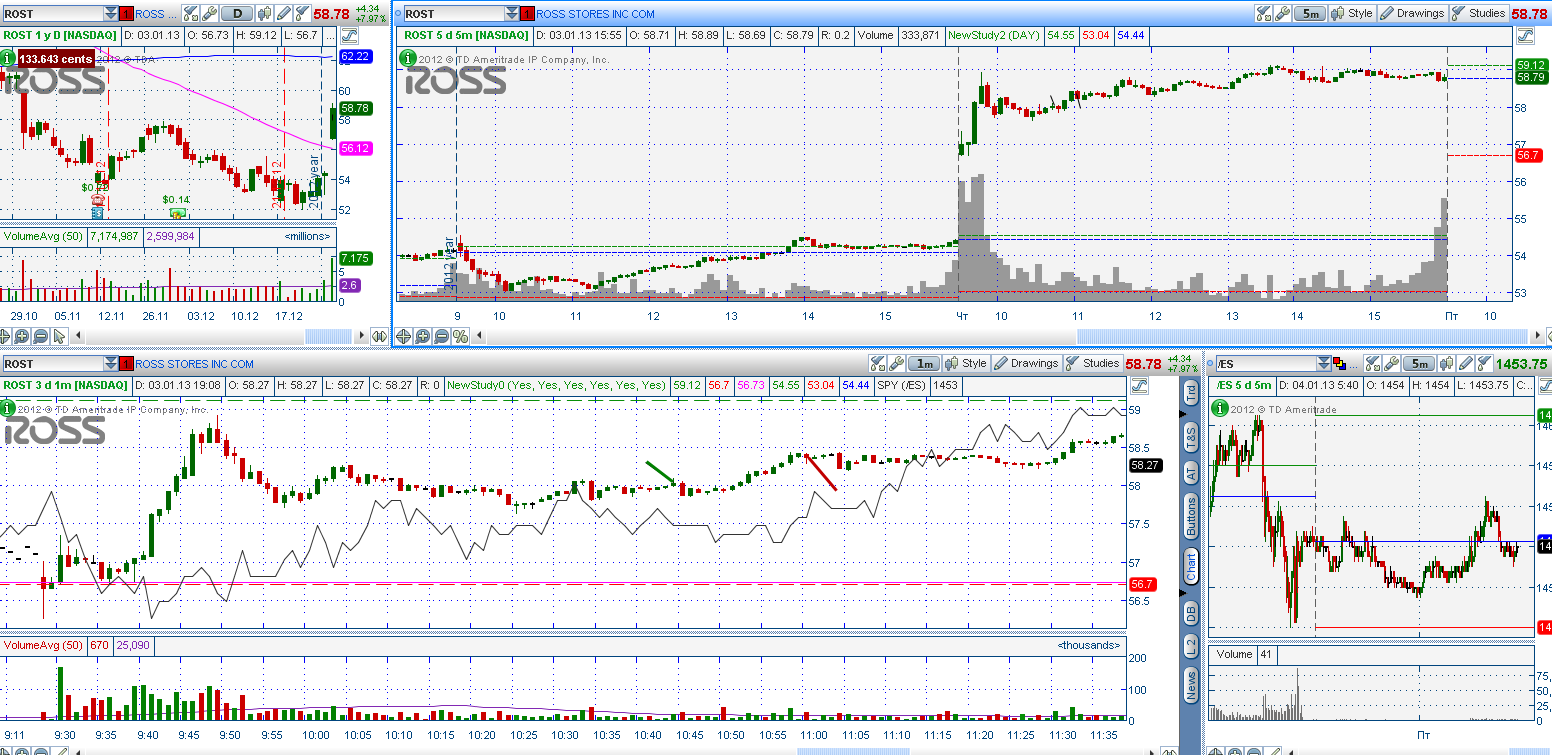The height and width of the screenshot is (755, 1552).
Task: Open multicolor link selector in /ES chart
Action: point(1339,364)
